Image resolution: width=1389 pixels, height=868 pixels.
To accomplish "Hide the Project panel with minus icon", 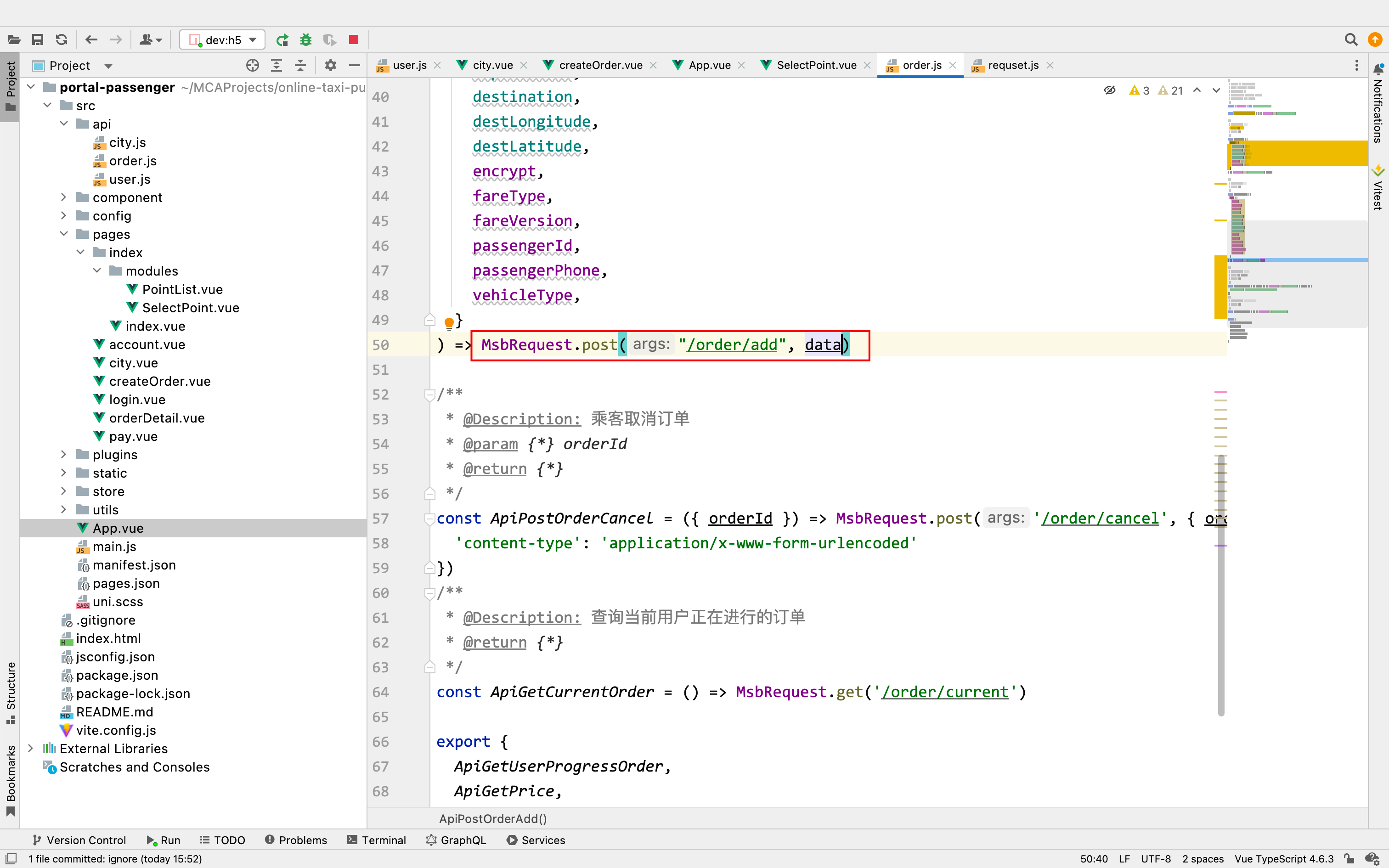I will 355,65.
